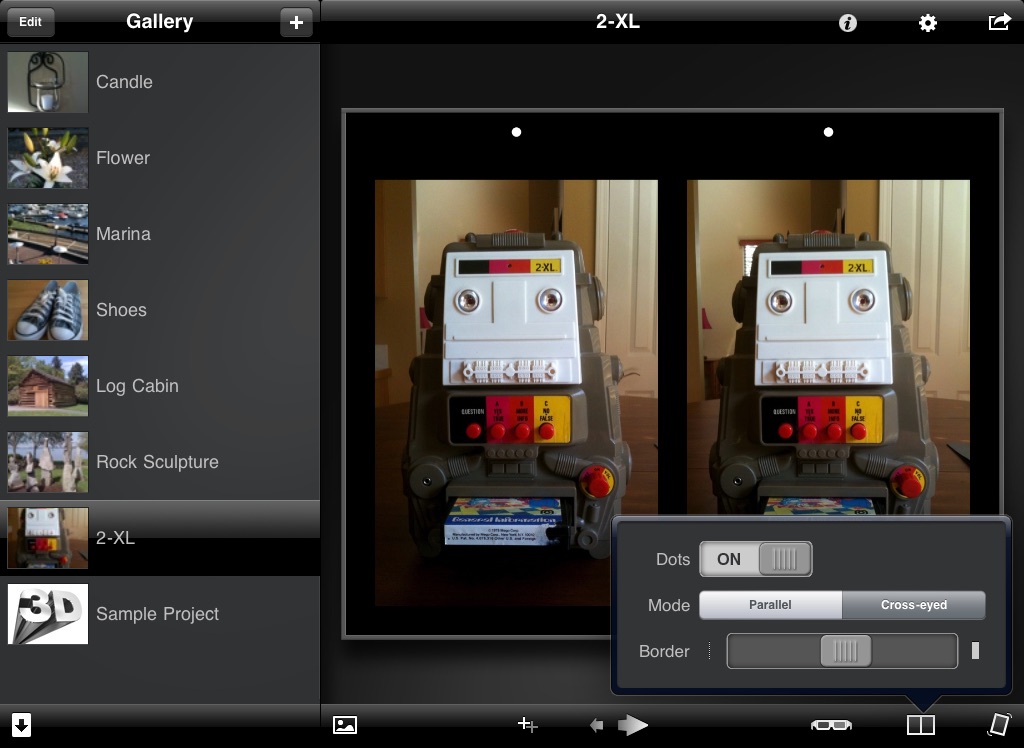Open the Sample Project entry

tap(160, 614)
